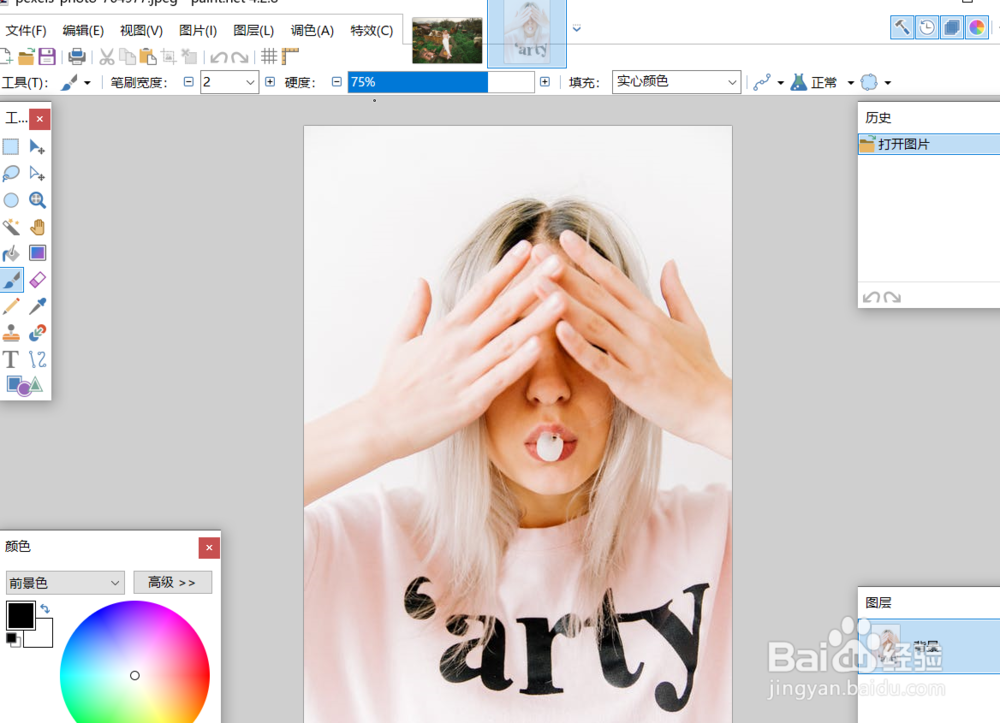Screen dimensions: 1000x723
Task: Open the foreground color selector dropdown
Action: pos(64,583)
